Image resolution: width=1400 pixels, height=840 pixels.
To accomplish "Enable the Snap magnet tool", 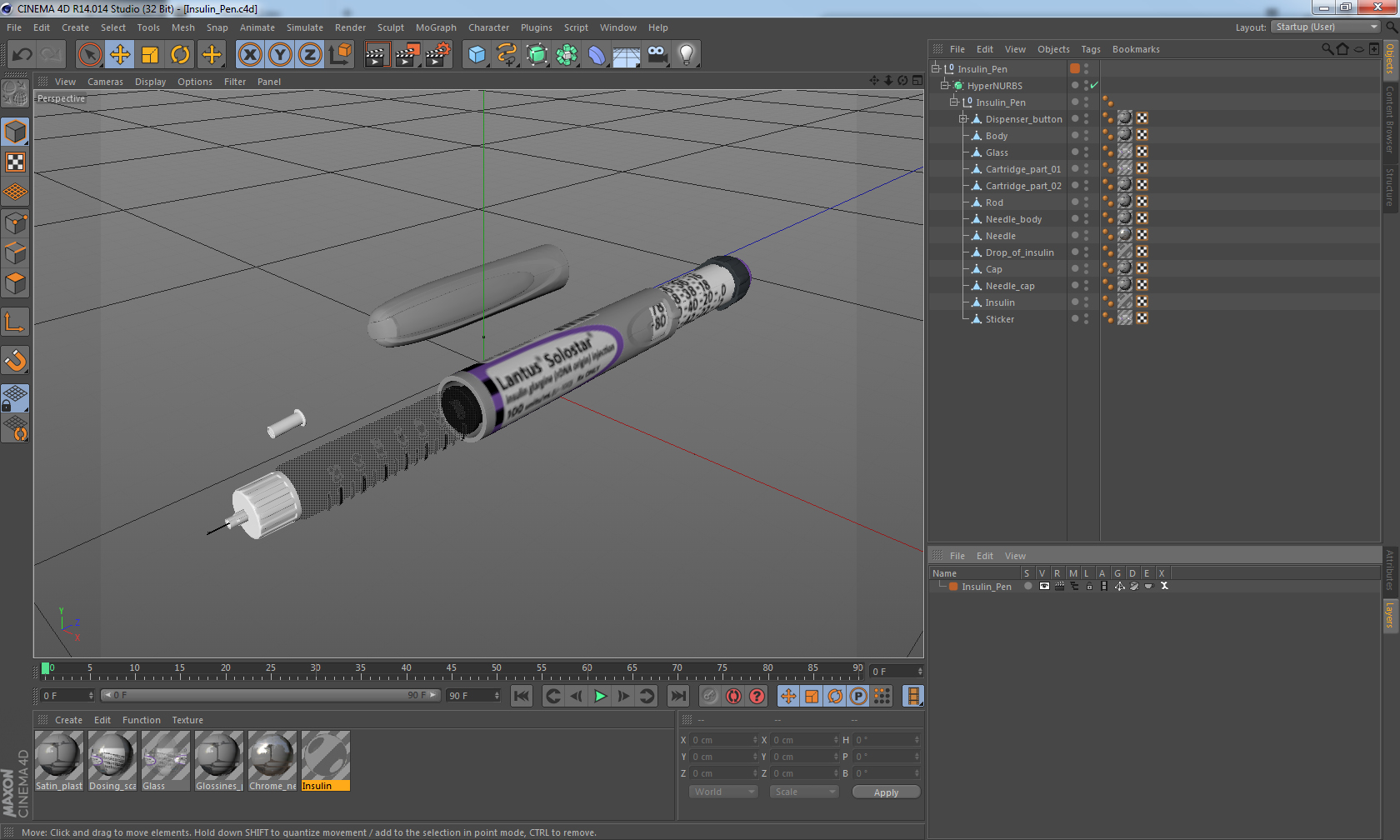I will pyautogui.click(x=15, y=360).
